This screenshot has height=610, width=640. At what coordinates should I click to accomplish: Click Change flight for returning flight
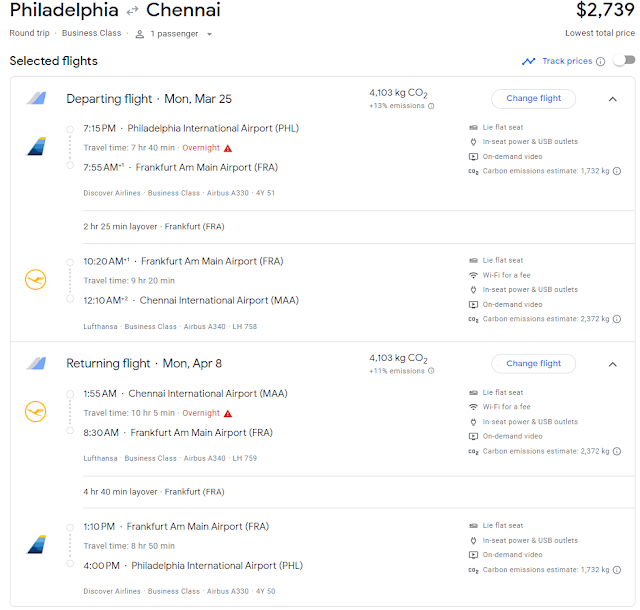(533, 364)
